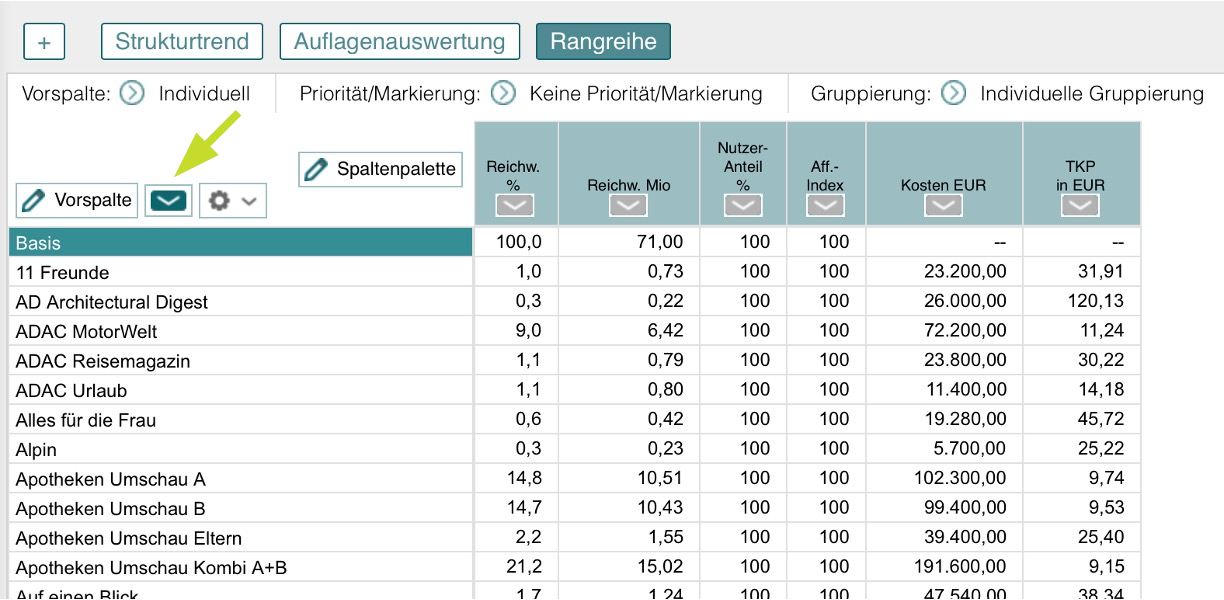This screenshot has width=1224, height=600.
Task: Click the pencil icon on Spaltenpalette
Action: (315, 168)
